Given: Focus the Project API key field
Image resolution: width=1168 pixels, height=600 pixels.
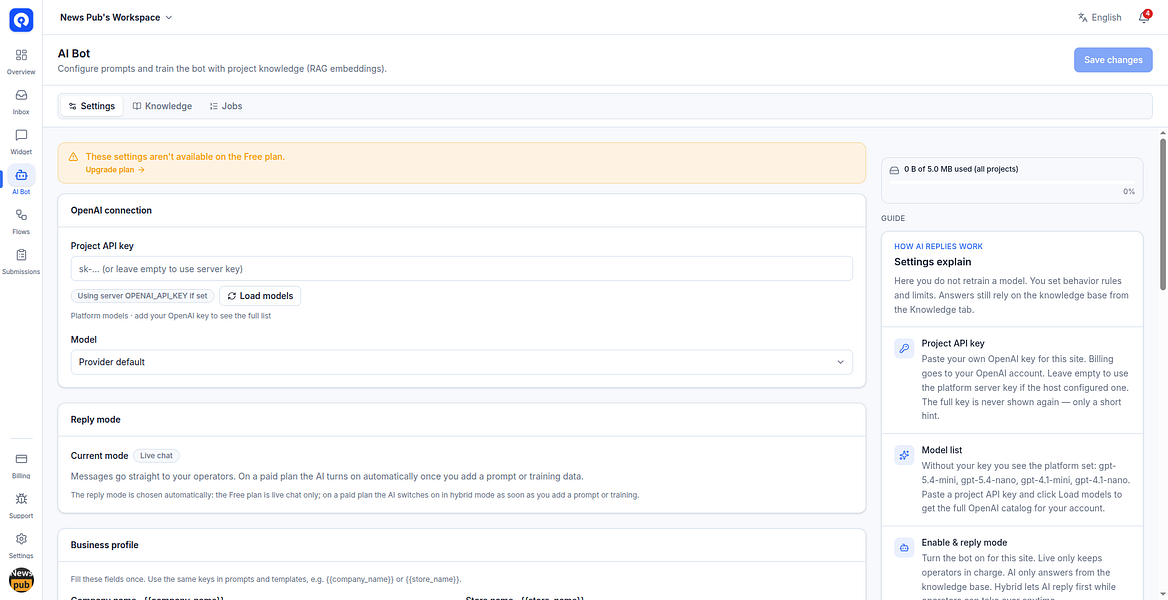Looking at the screenshot, I should tap(462, 268).
